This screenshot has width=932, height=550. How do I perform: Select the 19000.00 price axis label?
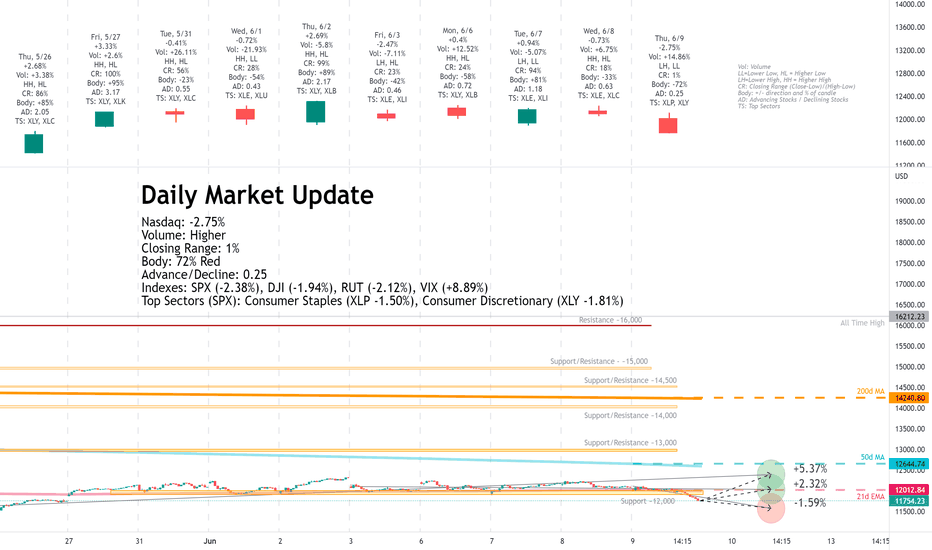pyautogui.click(x=910, y=201)
